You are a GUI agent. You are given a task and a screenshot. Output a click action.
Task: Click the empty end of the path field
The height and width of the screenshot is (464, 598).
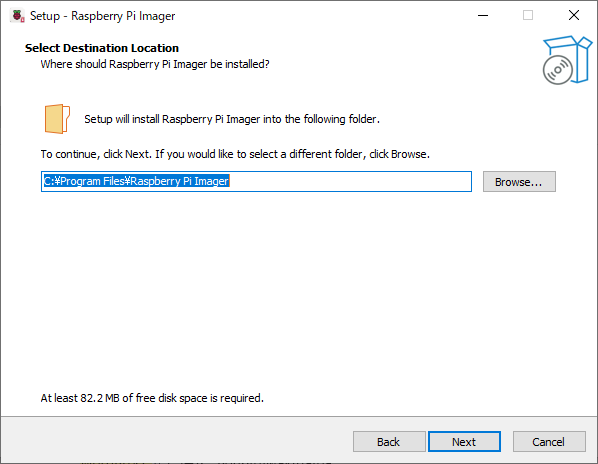350,181
